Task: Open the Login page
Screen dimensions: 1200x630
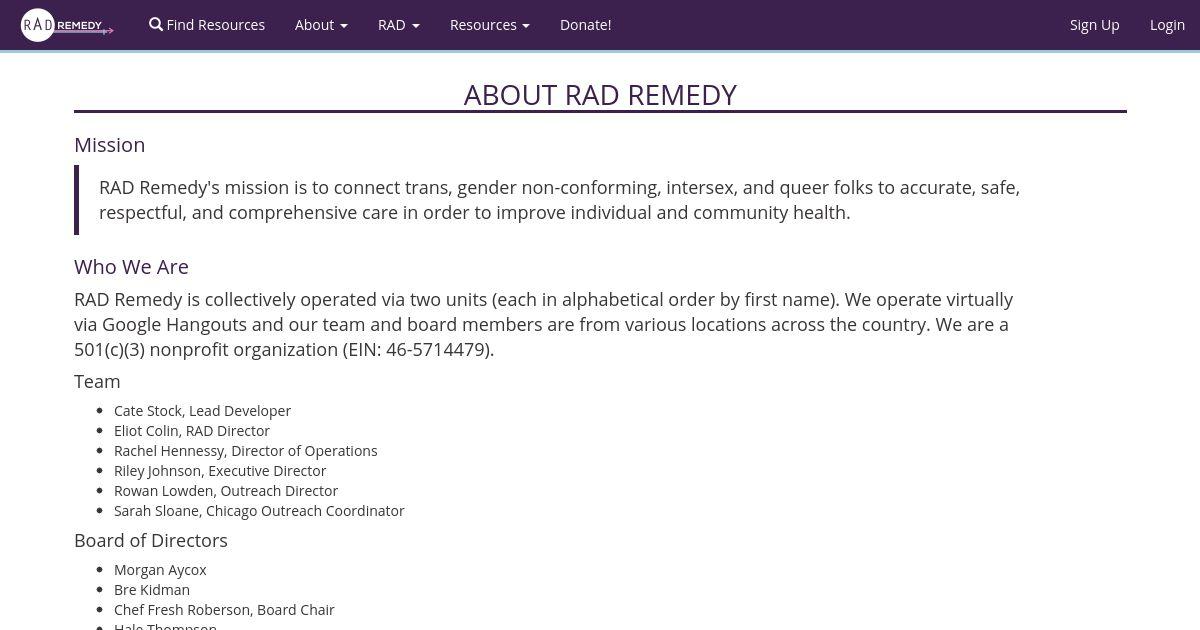Action: 1167,25
